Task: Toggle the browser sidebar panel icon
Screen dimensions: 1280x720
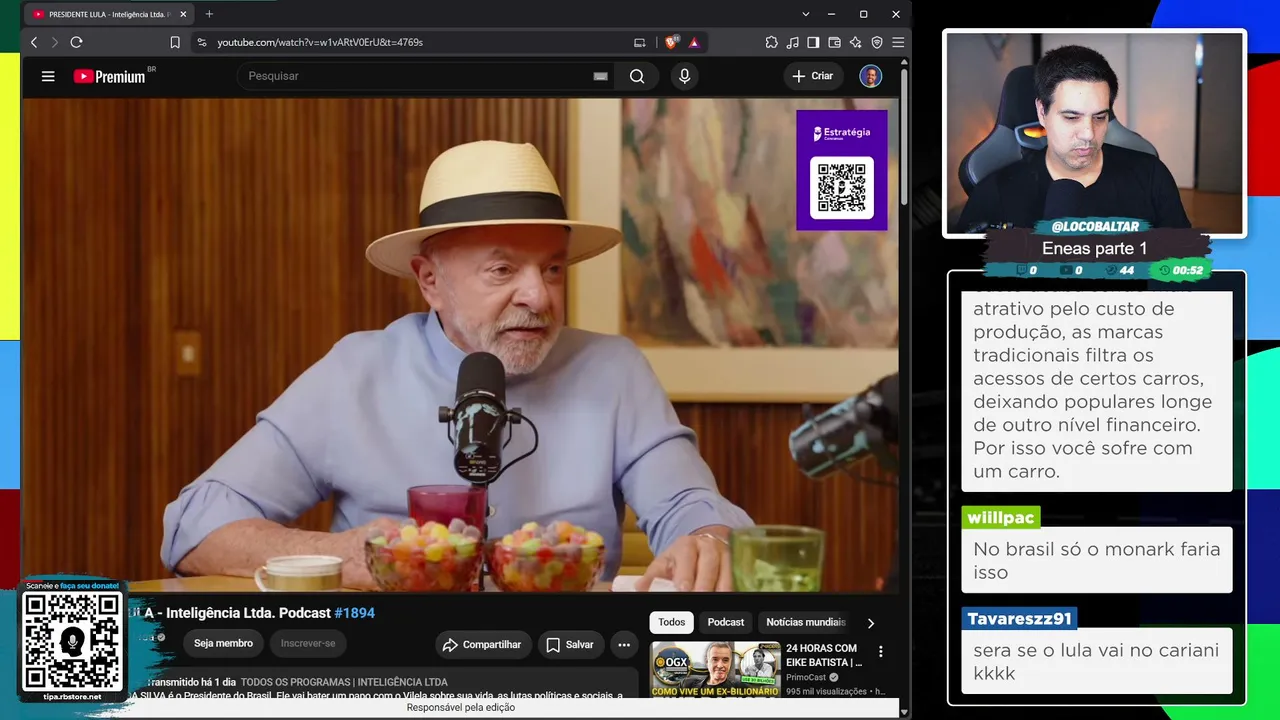Action: (x=813, y=42)
